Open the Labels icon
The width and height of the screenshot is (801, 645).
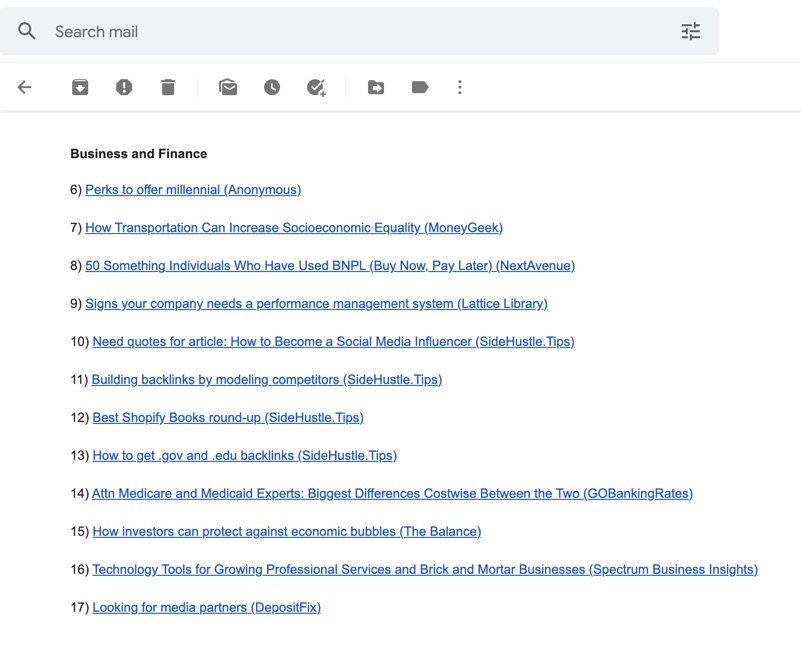pos(420,87)
